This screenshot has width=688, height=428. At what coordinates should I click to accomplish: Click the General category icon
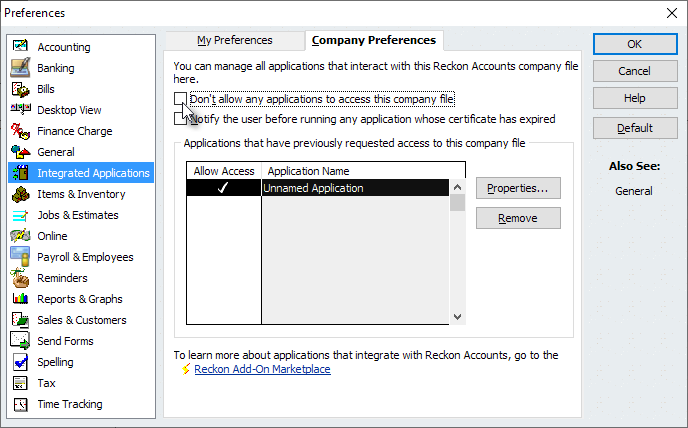(x=20, y=152)
